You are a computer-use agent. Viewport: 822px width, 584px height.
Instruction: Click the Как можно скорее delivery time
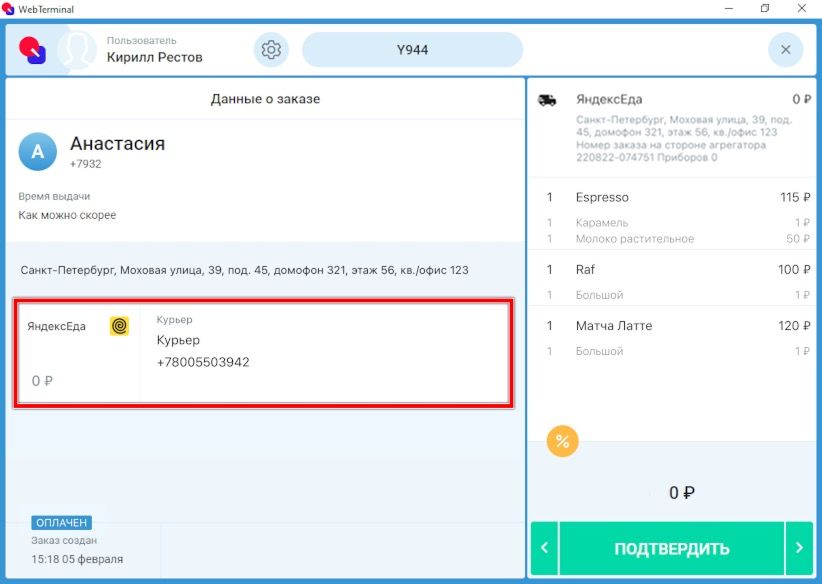[67, 215]
